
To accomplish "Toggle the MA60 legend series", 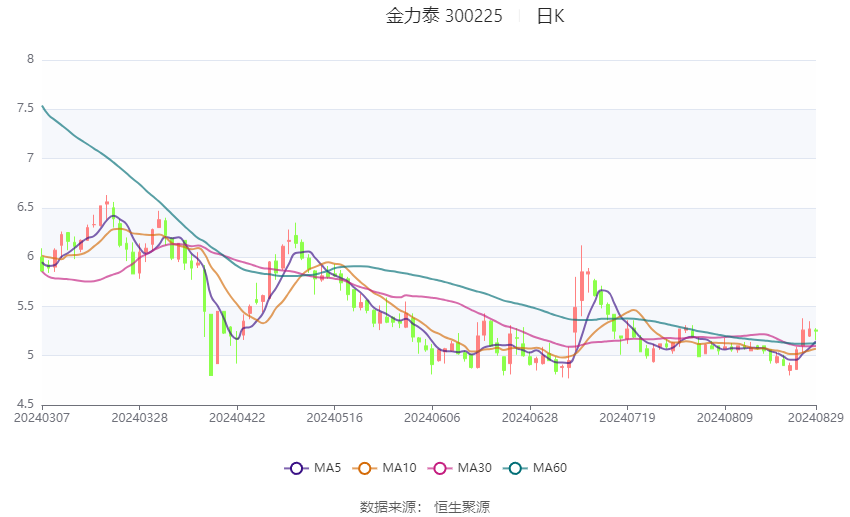I will 535,468.
